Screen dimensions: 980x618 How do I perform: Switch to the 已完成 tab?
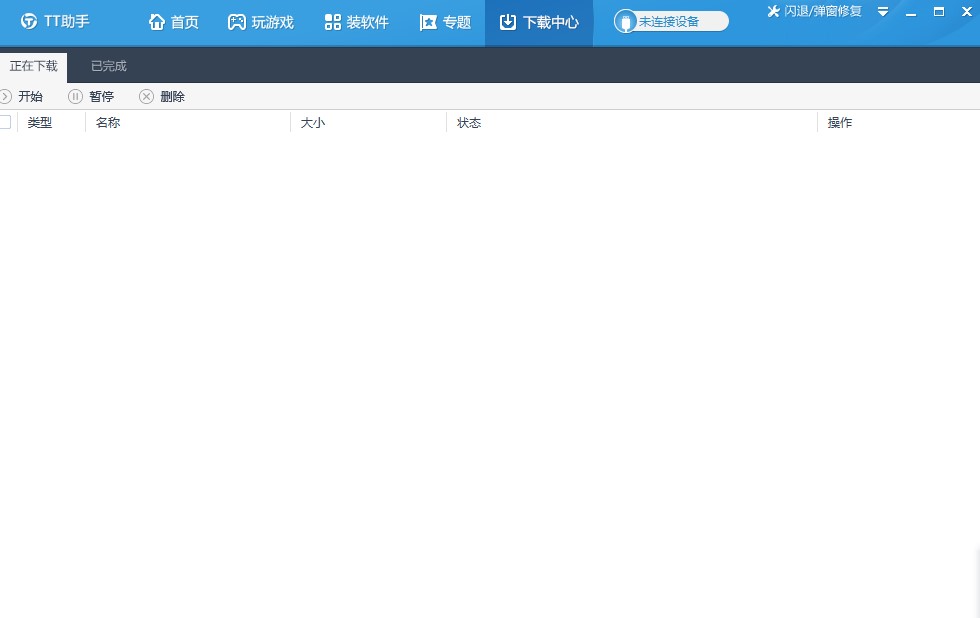point(109,66)
